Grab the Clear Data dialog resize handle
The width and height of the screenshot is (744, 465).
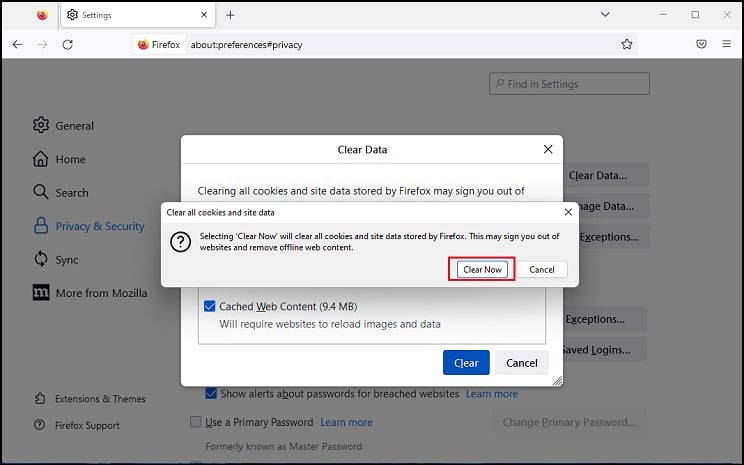click(558, 381)
